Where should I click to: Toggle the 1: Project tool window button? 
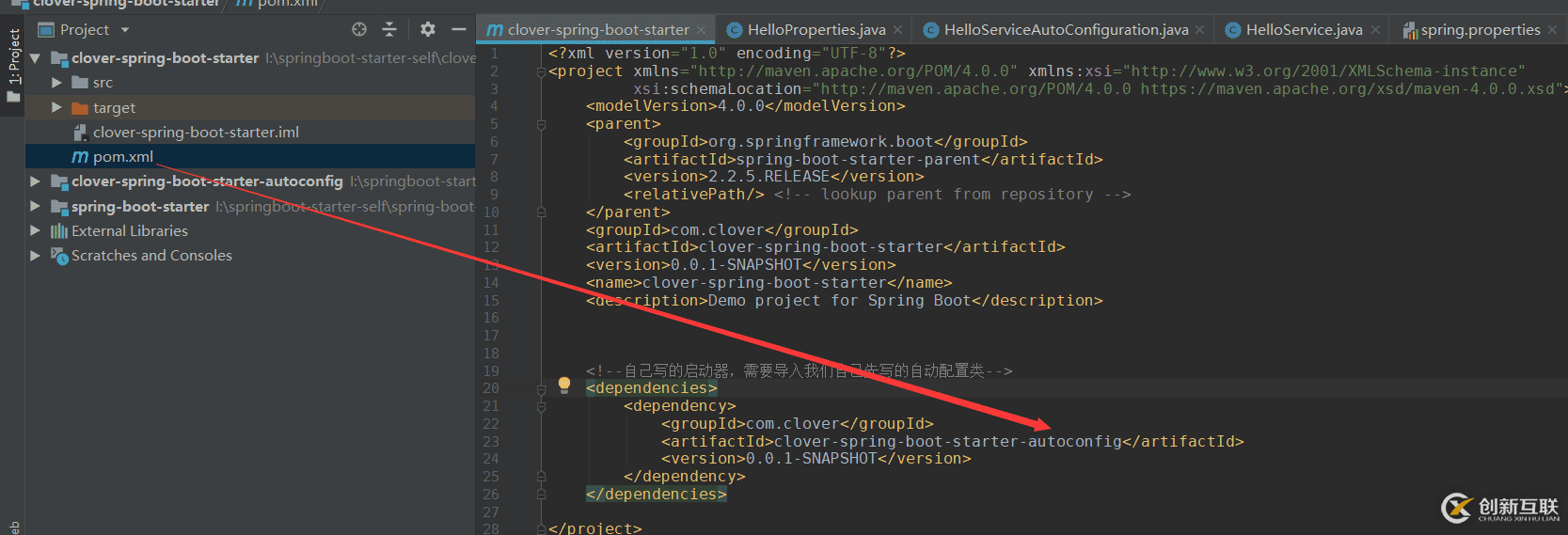click(13, 66)
